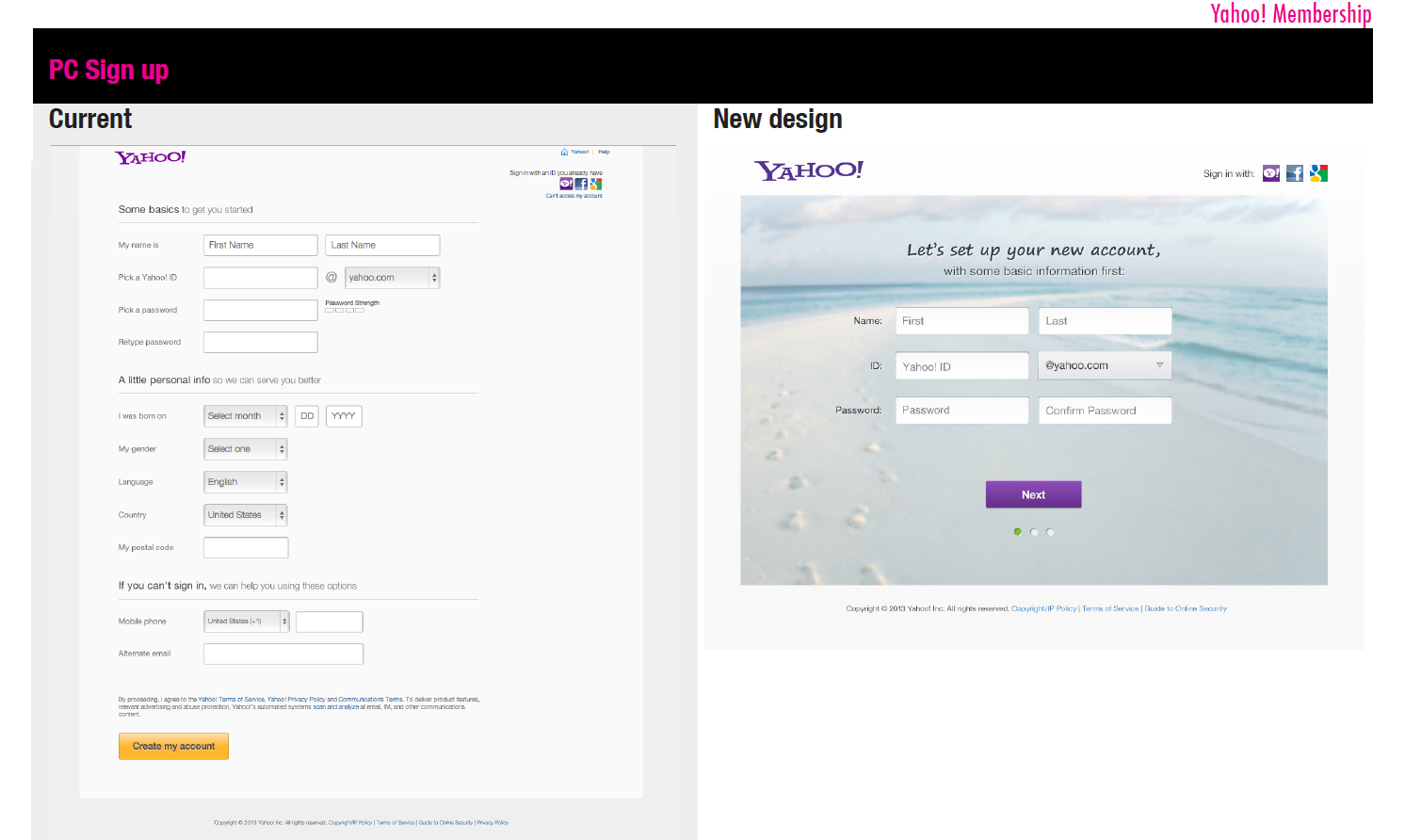The height and width of the screenshot is (840, 1405).
Task: Click Yahoo sign-in icon in New design
Action: tap(1271, 173)
